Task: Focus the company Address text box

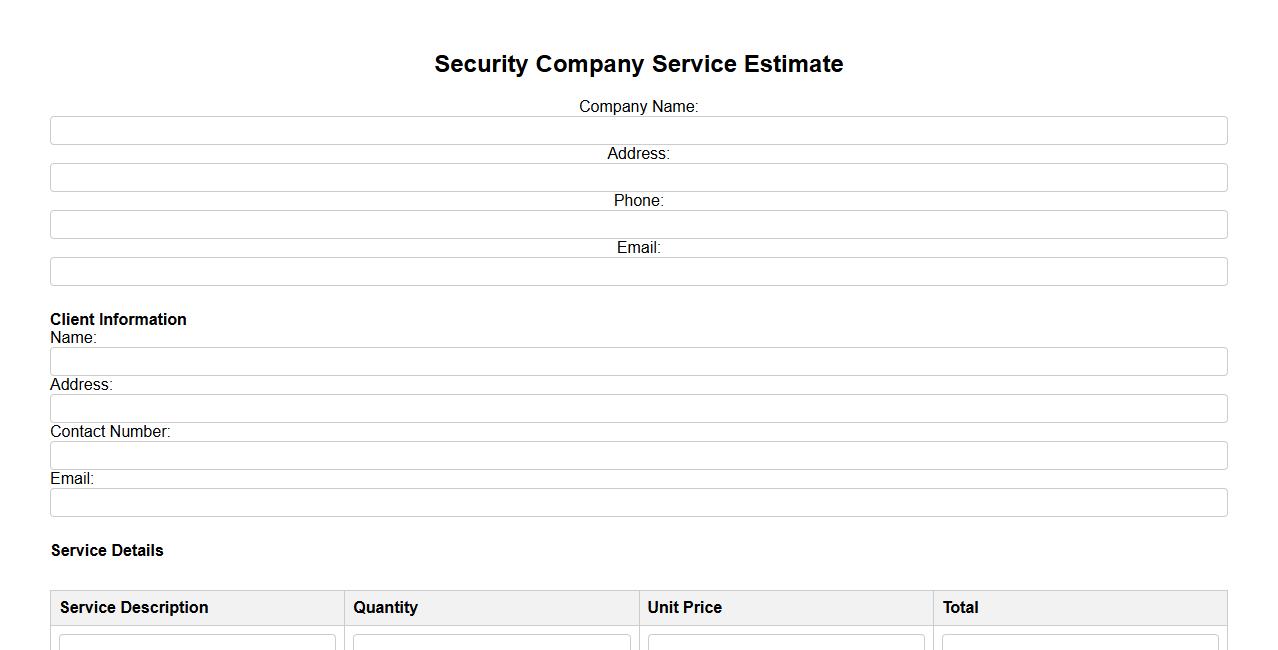Action: pos(638,178)
